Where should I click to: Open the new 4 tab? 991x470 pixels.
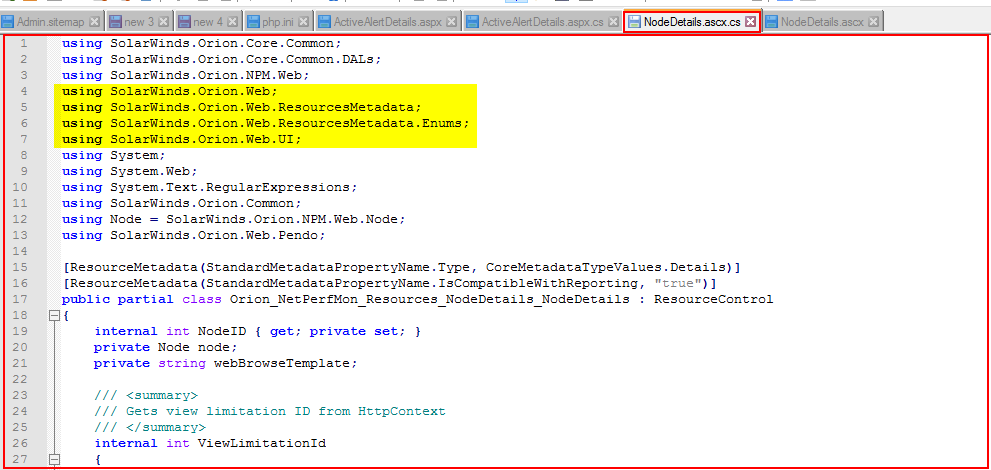pos(207,21)
